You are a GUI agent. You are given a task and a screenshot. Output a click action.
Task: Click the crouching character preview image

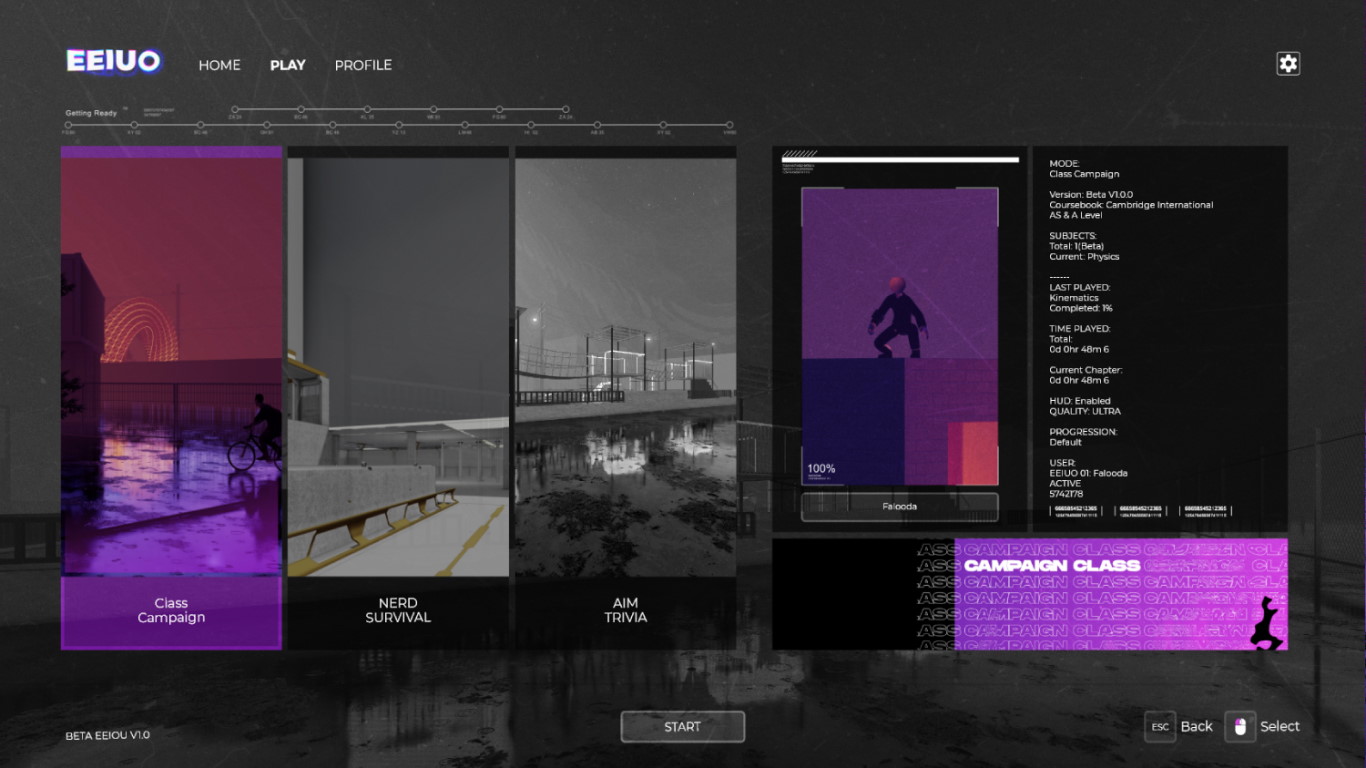tap(899, 337)
